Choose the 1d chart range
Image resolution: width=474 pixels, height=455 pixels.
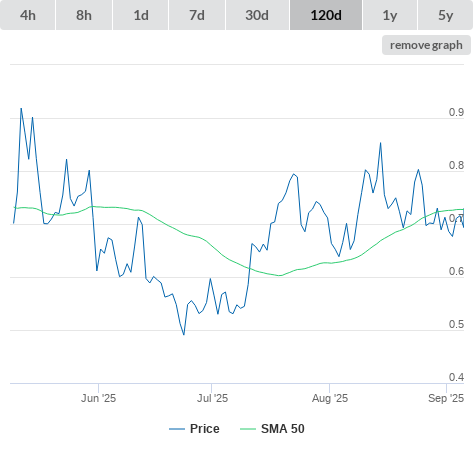coord(141,15)
